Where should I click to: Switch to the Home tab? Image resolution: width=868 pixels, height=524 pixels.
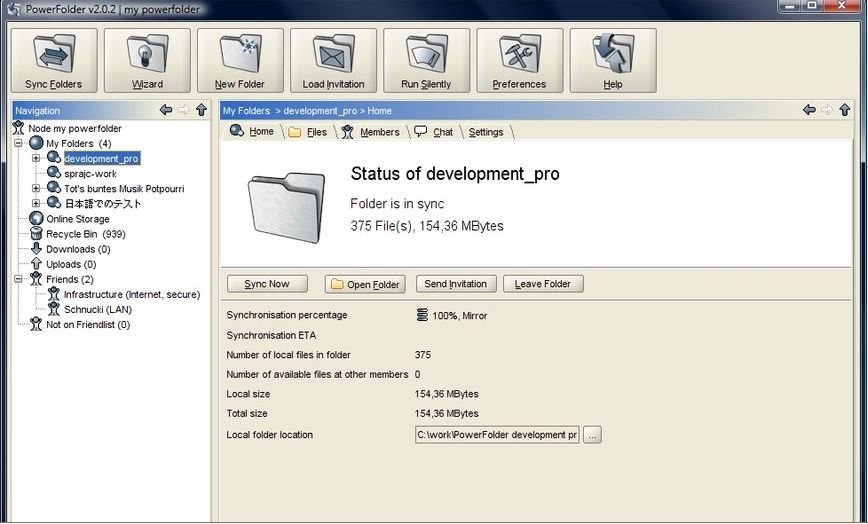252,132
